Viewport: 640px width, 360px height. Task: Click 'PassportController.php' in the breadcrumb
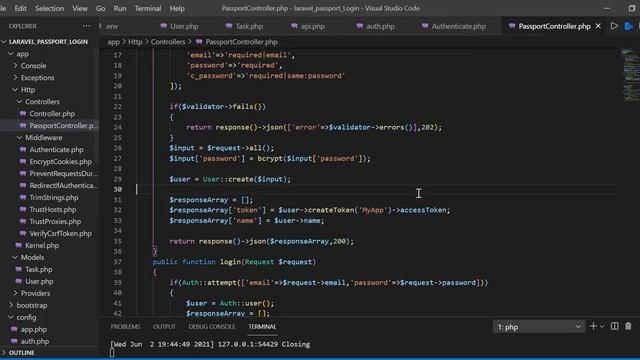241,42
